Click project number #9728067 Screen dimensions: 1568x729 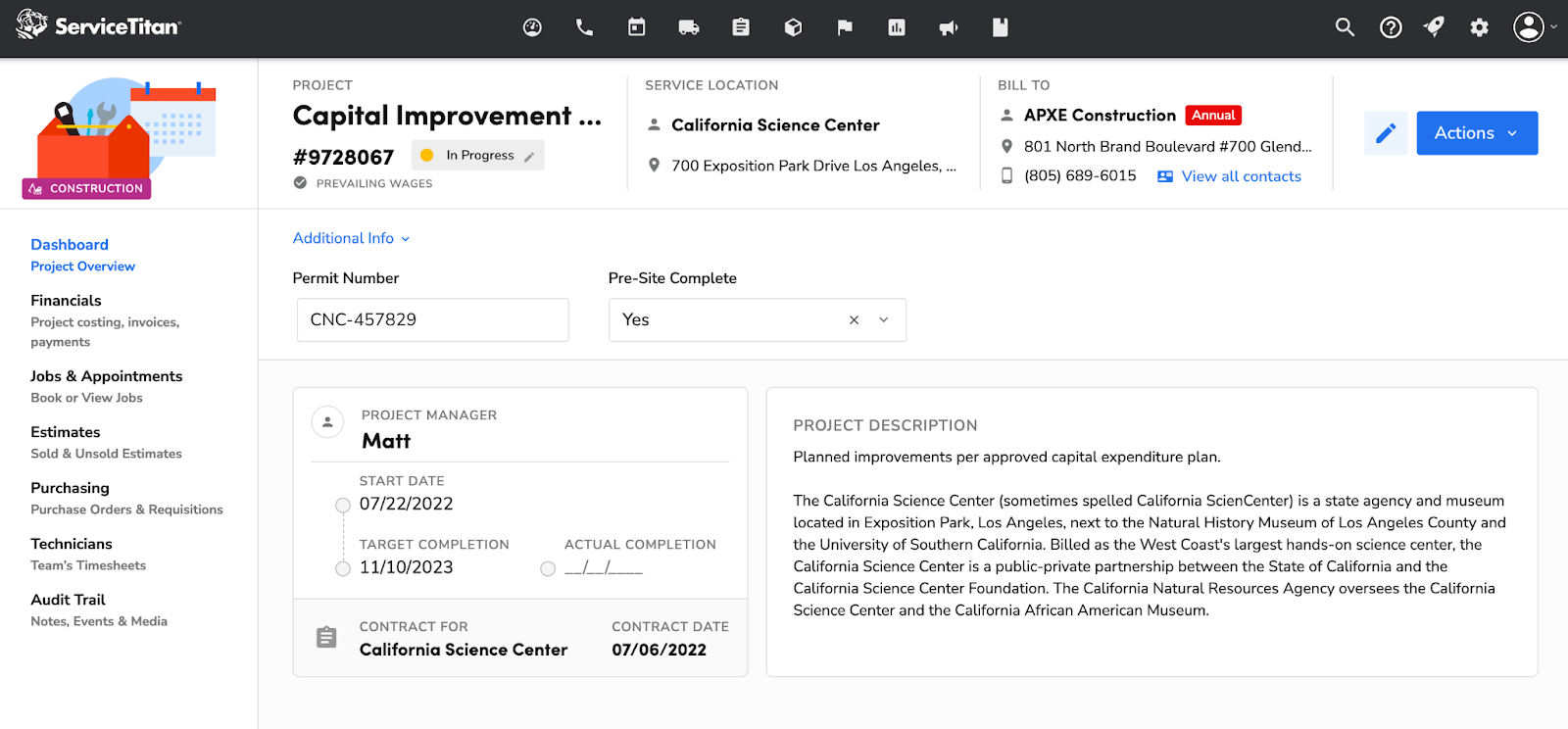[x=343, y=157]
